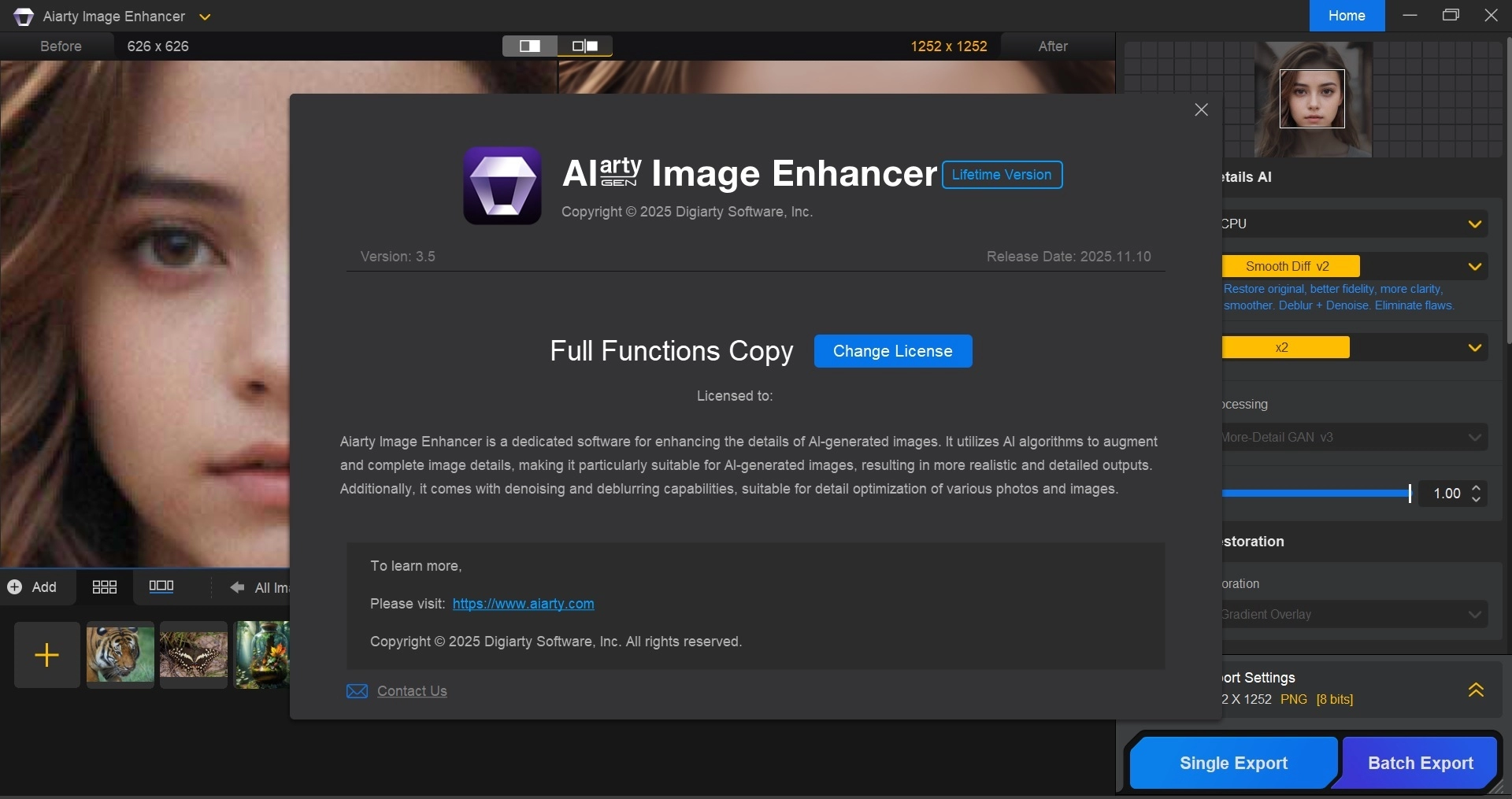Open the title bar dropdown chevron menu
This screenshot has width=1512, height=799.
[x=205, y=17]
